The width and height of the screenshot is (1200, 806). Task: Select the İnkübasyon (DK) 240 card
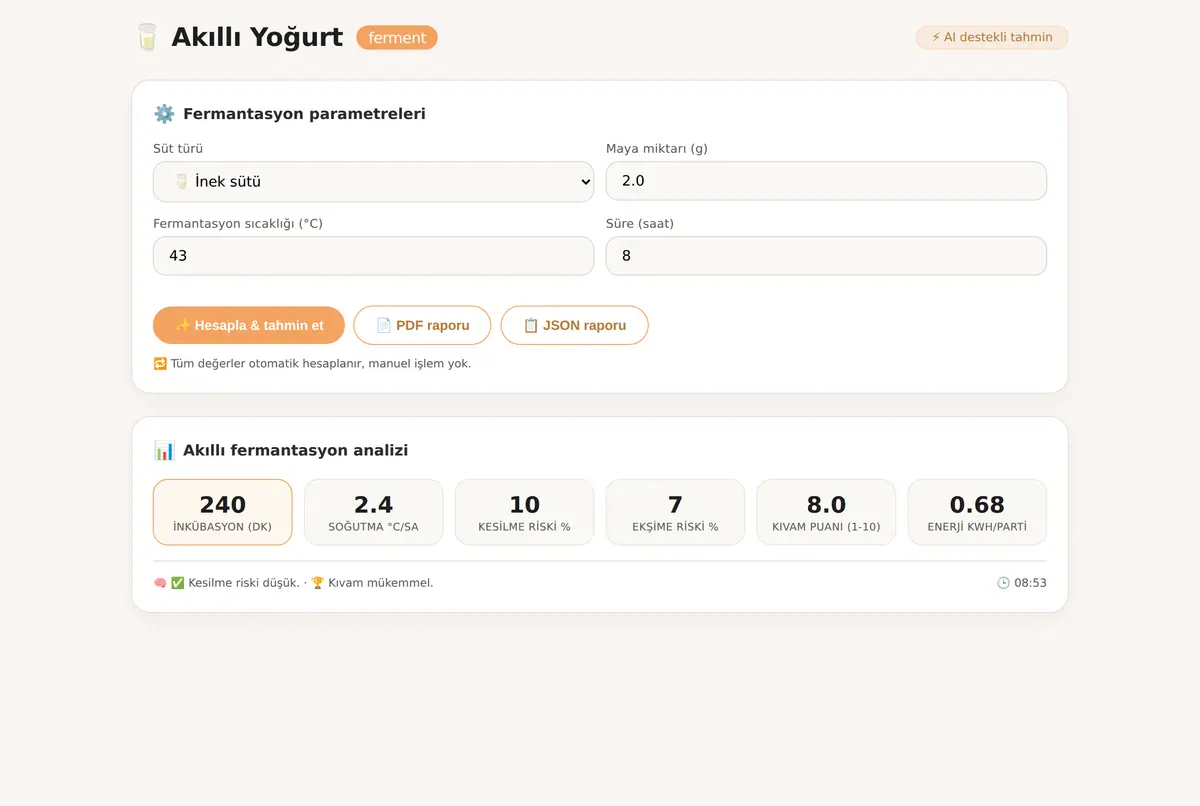(223, 513)
